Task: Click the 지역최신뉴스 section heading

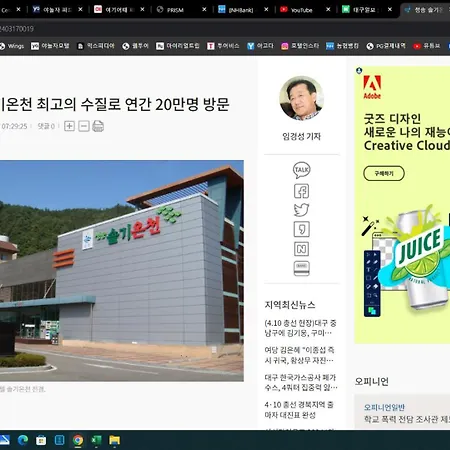Action: pyautogui.click(x=290, y=305)
